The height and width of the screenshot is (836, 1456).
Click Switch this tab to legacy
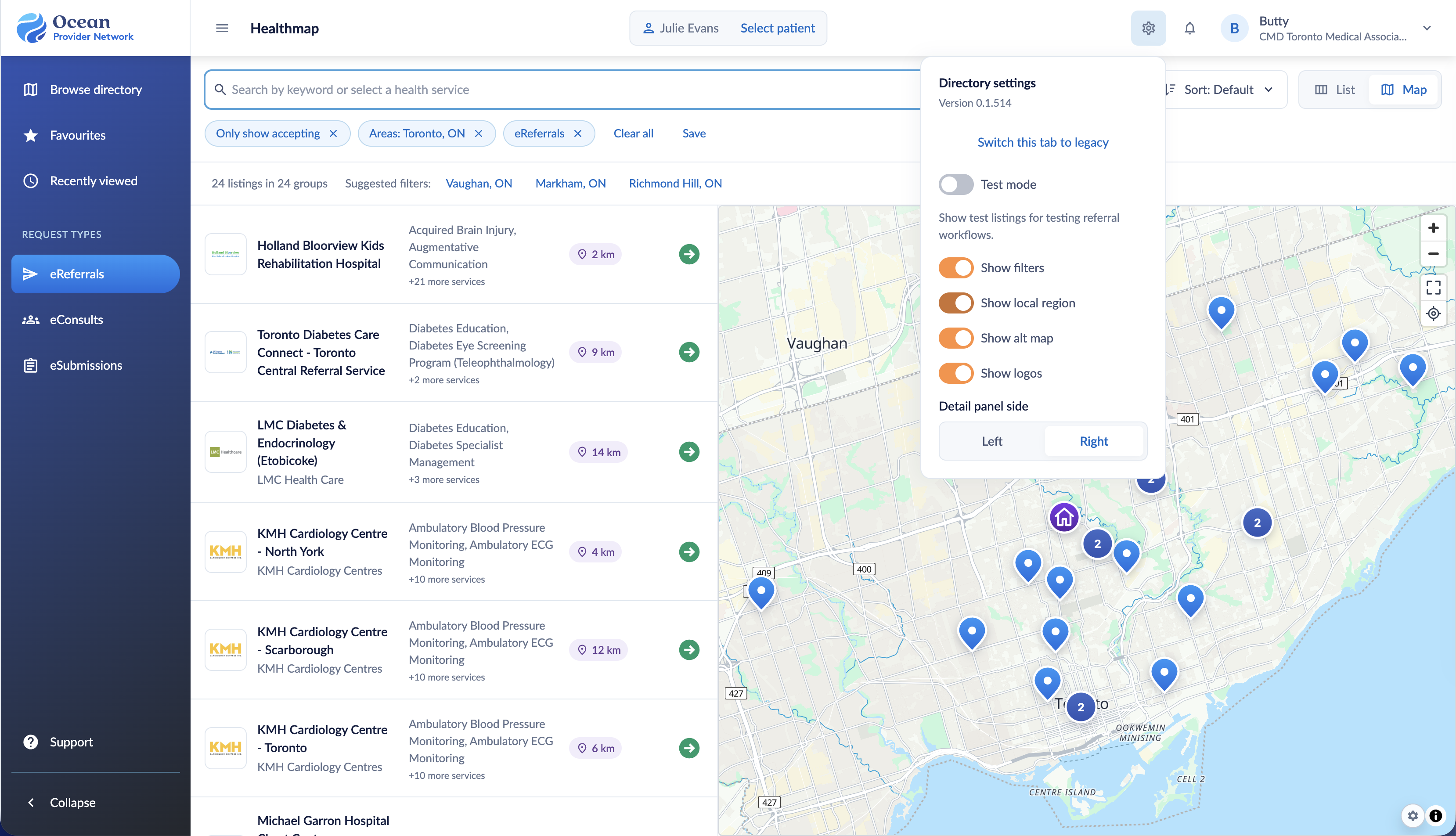(x=1043, y=142)
